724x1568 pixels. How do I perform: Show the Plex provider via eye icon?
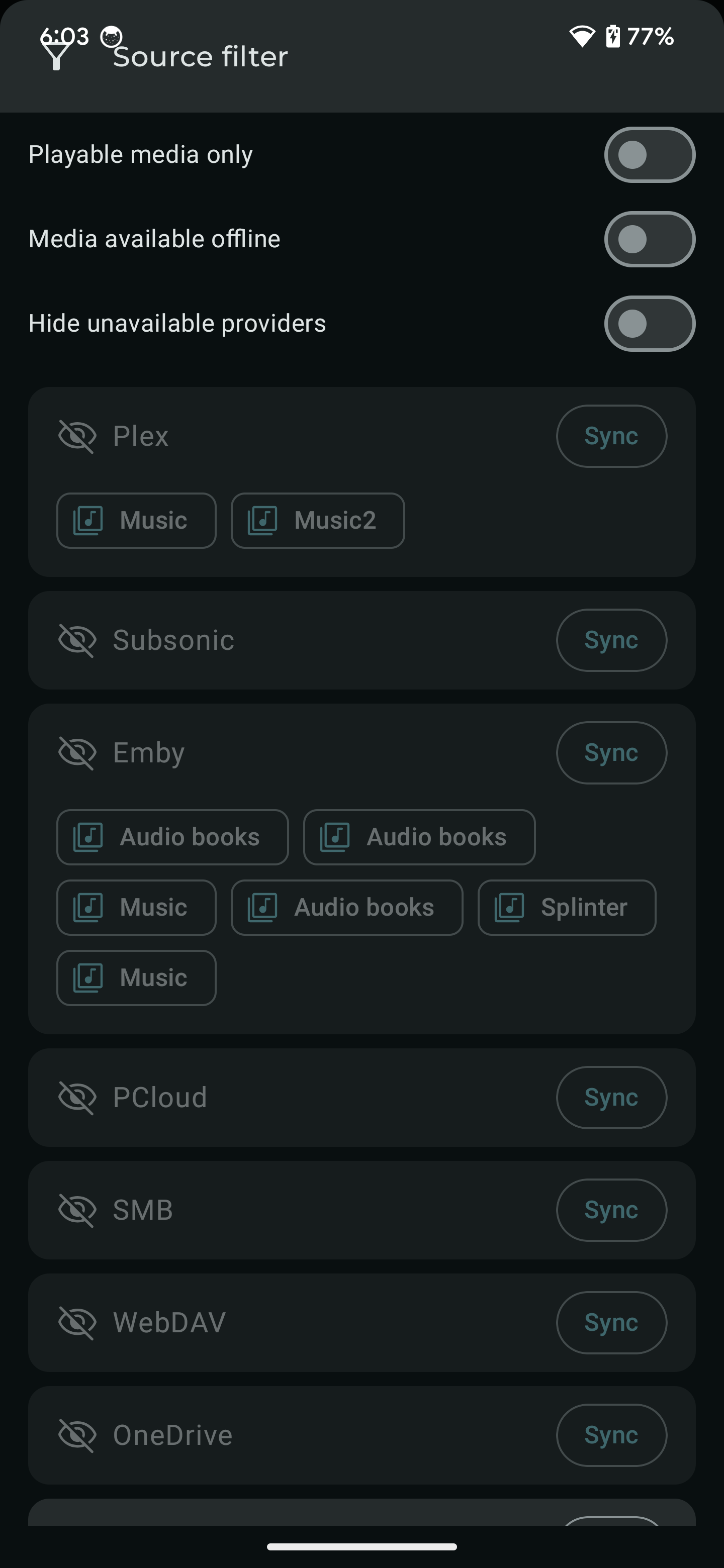click(77, 436)
